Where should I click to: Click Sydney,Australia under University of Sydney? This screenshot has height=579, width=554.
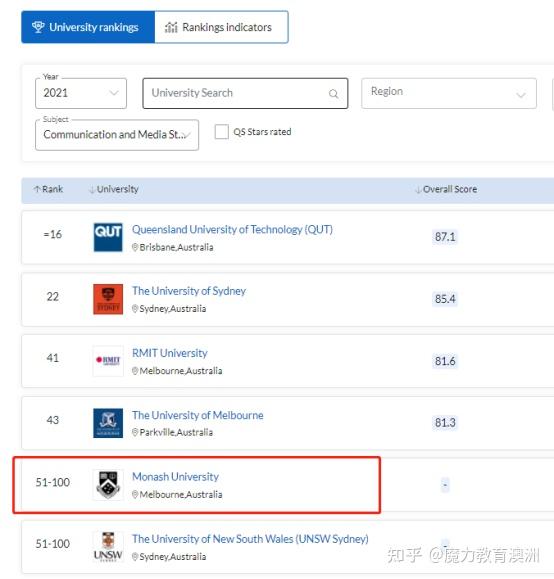(172, 309)
